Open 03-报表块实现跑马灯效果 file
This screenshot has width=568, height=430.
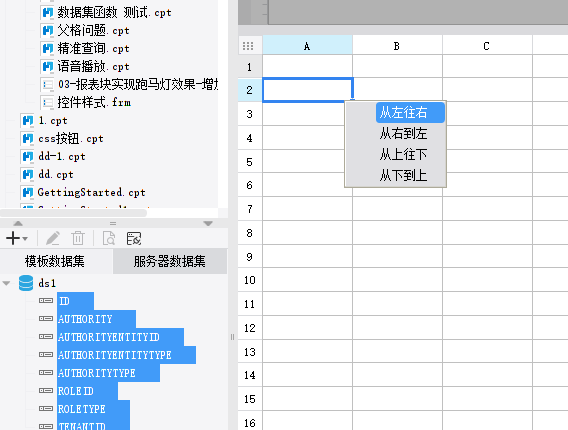tap(138, 84)
